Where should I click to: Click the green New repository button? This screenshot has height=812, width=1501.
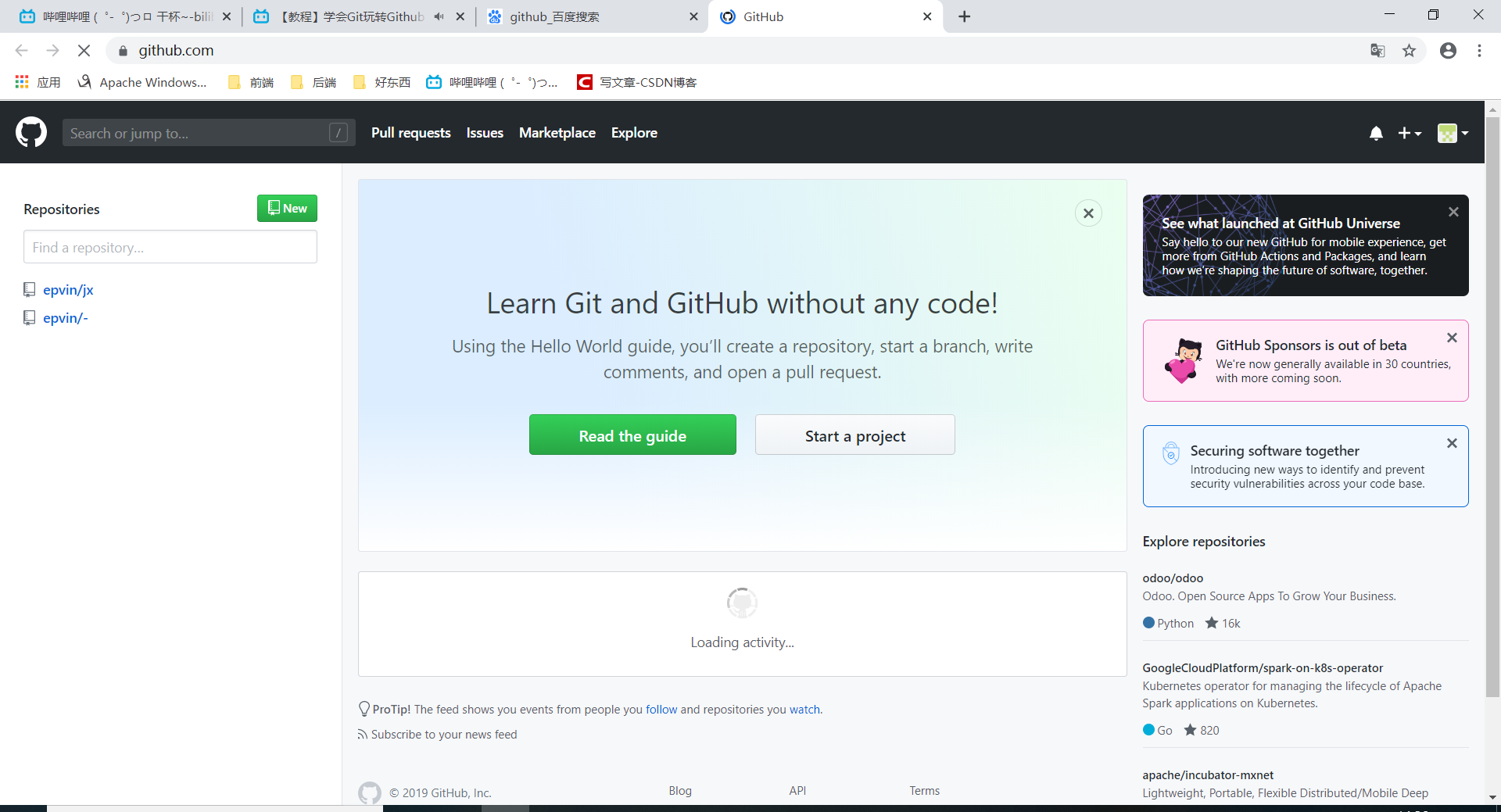point(287,208)
